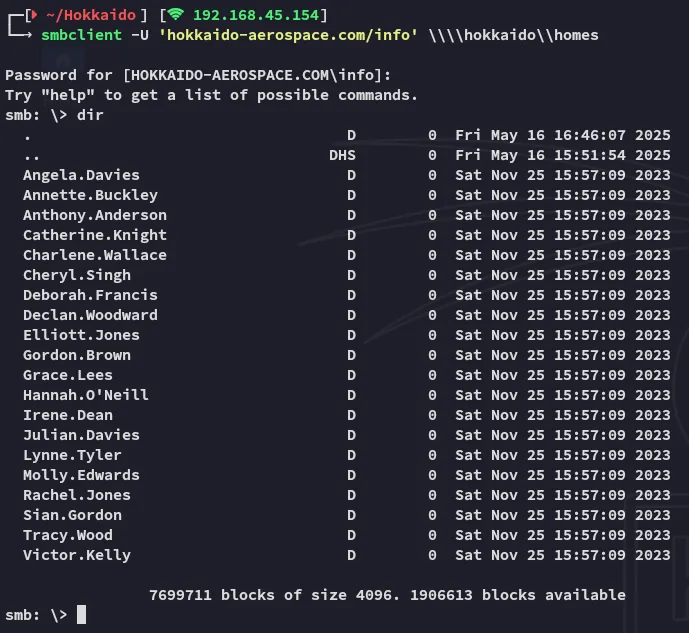Select Charlene.Wallace in the listing
Image resolution: width=689 pixels, height=633 pixels.
point(95,255)
